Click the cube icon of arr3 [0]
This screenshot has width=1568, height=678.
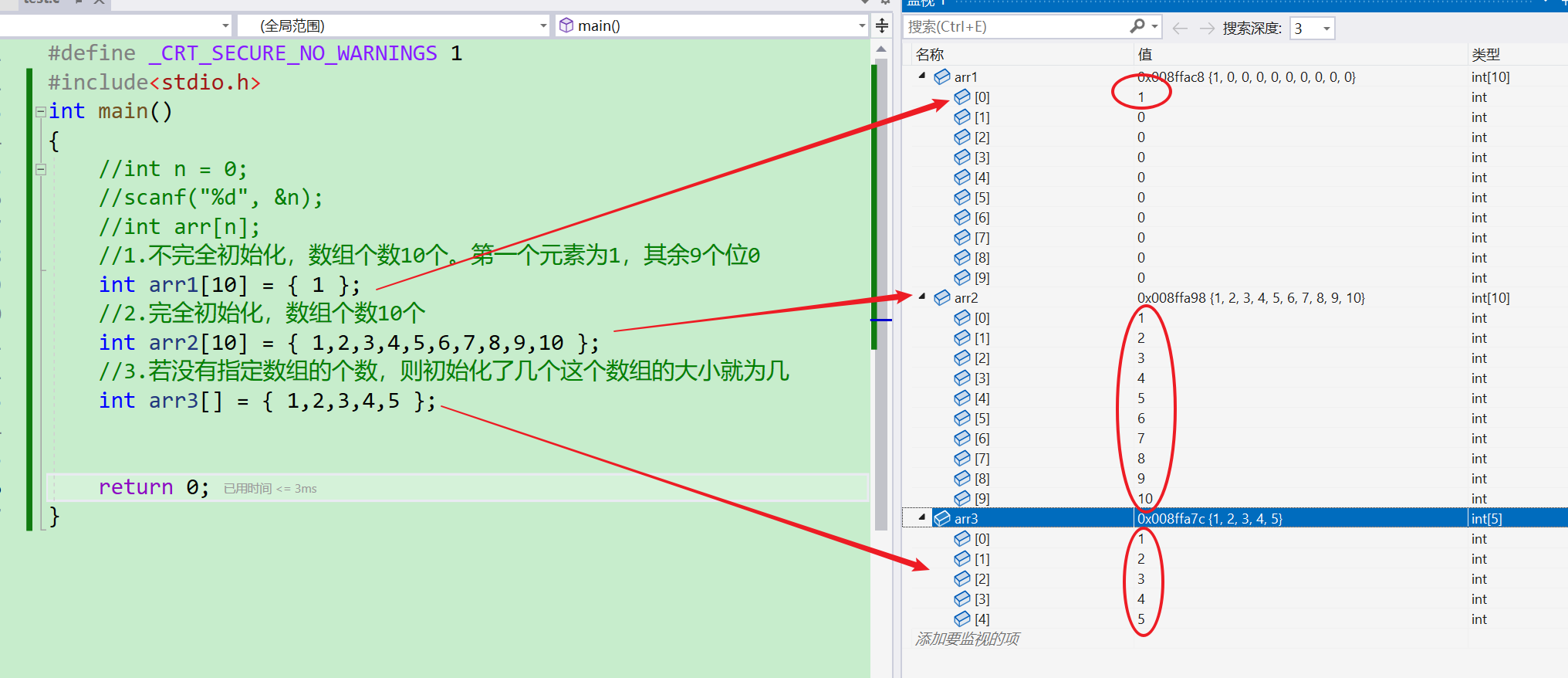[x=962, y=538]
